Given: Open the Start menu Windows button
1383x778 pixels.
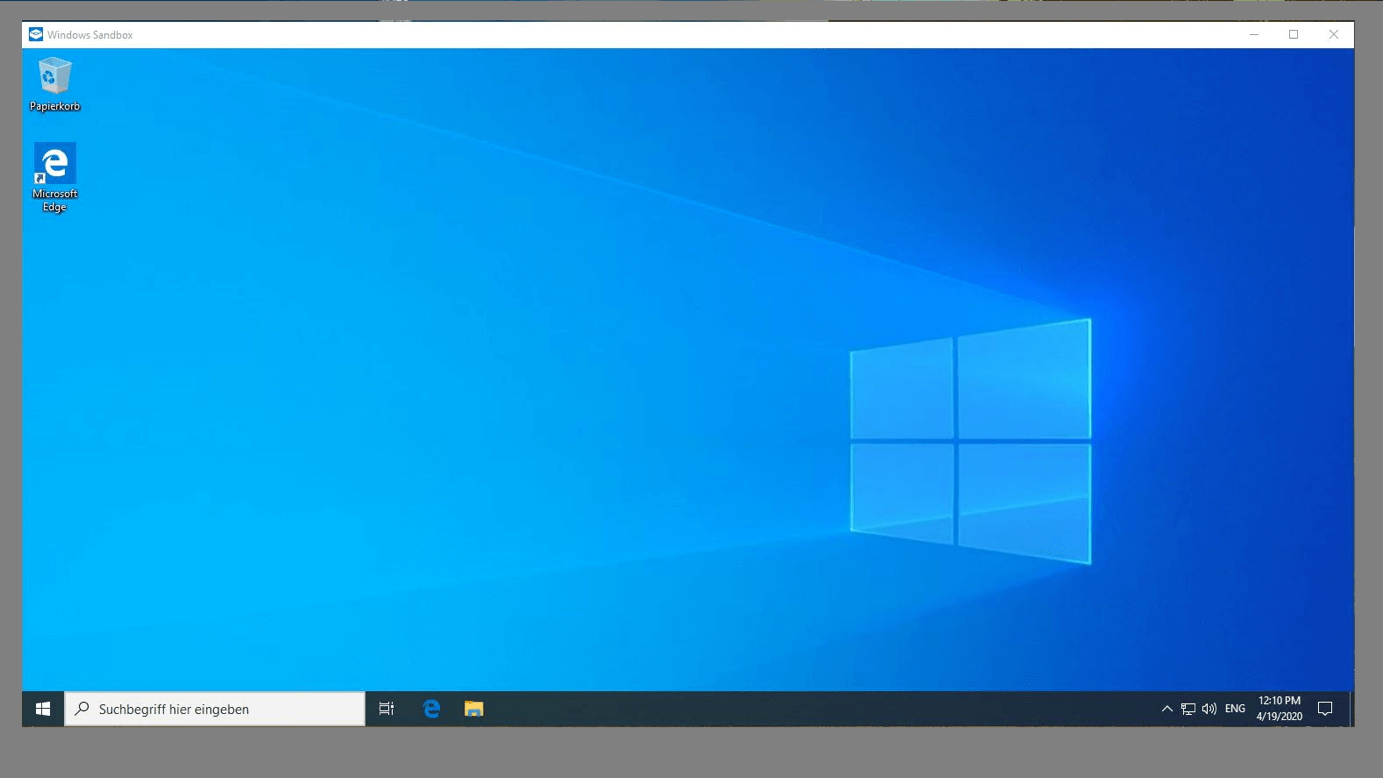Looking at the screenshot, I should [43, 709].
